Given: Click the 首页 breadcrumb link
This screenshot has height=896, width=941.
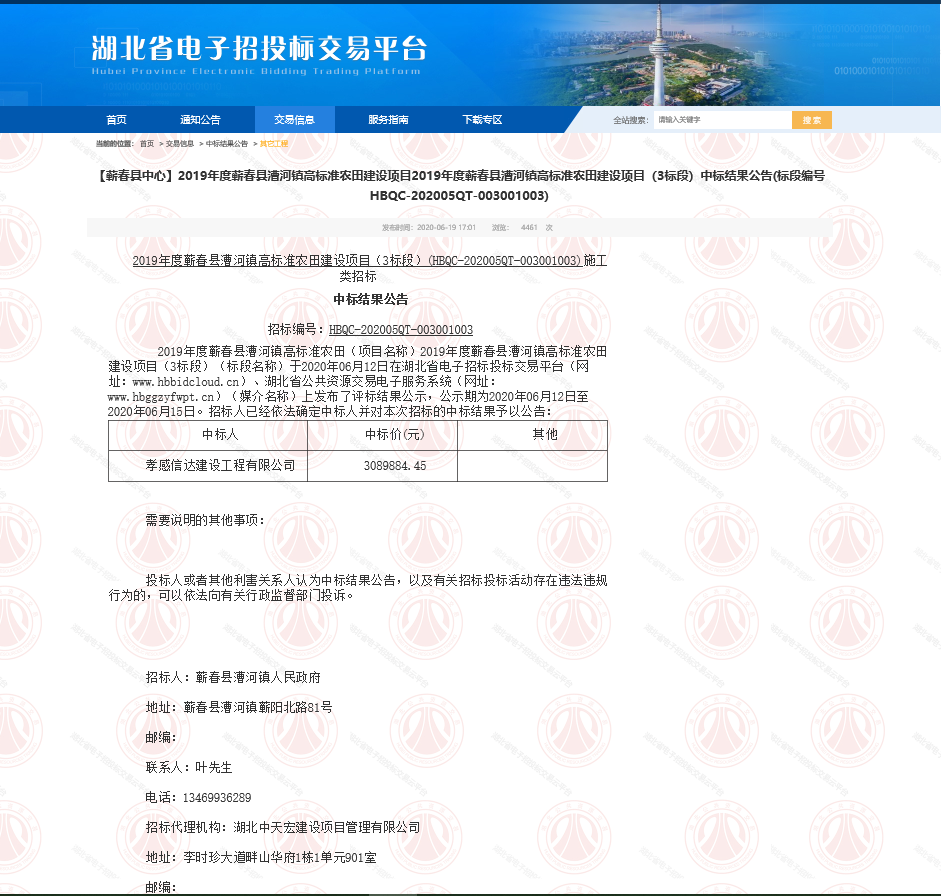Looking at the screenshot, I should pyautogui.click(x=147, y=144).
